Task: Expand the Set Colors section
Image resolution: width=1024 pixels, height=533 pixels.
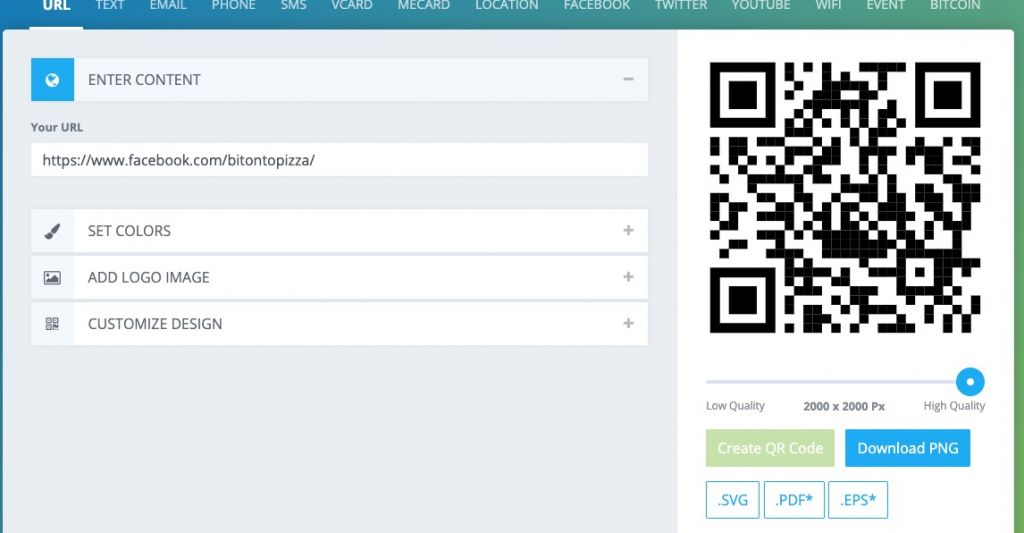Action: click(x=628, y=231)
